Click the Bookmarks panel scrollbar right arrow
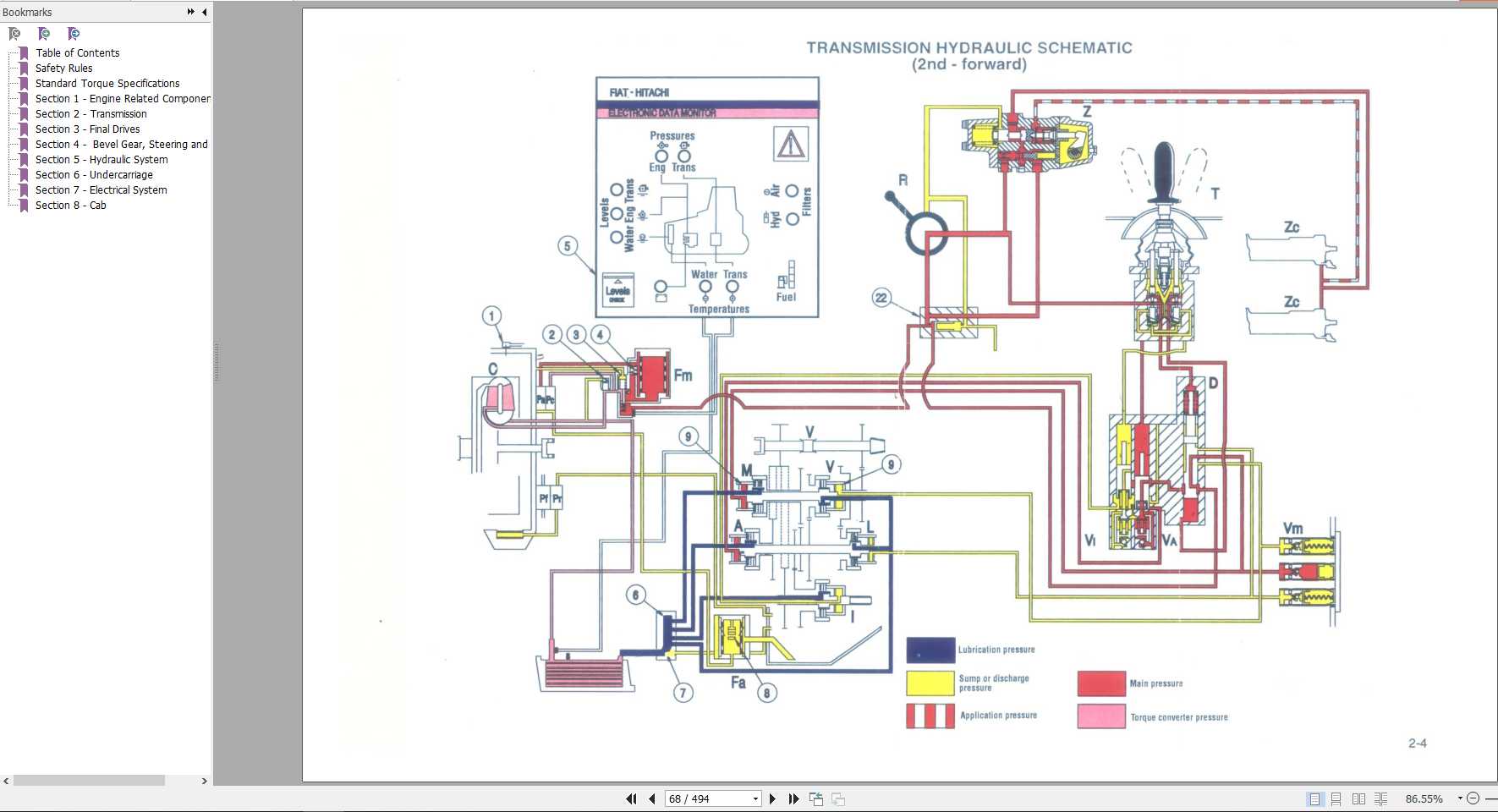The image size is (1498, 812). [x=204, y=781]
